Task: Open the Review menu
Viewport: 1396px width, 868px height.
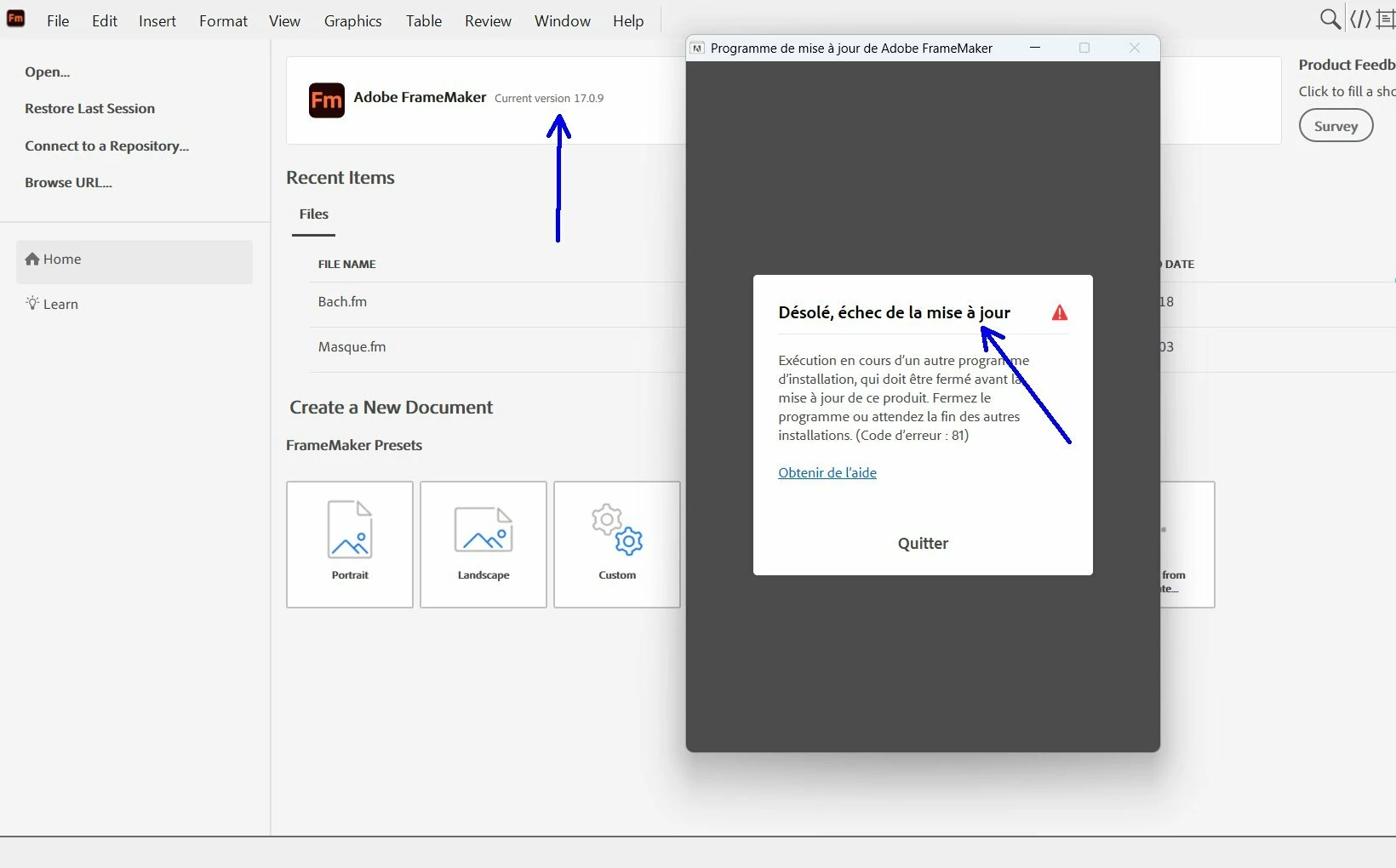Action: pyautogui.click(x=488, y=20)
